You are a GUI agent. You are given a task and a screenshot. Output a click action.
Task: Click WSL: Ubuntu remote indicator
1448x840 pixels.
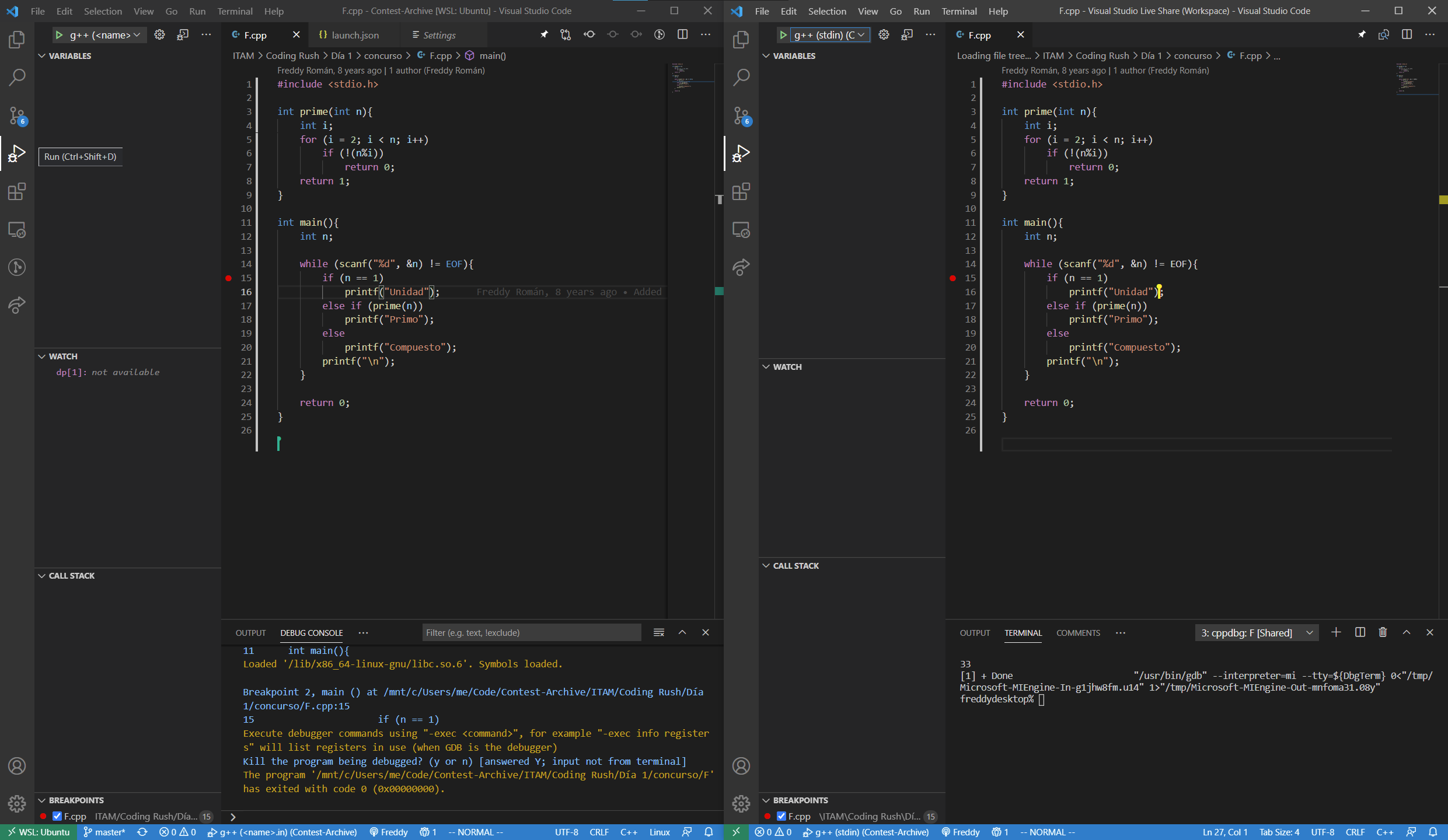coord(39,832)
